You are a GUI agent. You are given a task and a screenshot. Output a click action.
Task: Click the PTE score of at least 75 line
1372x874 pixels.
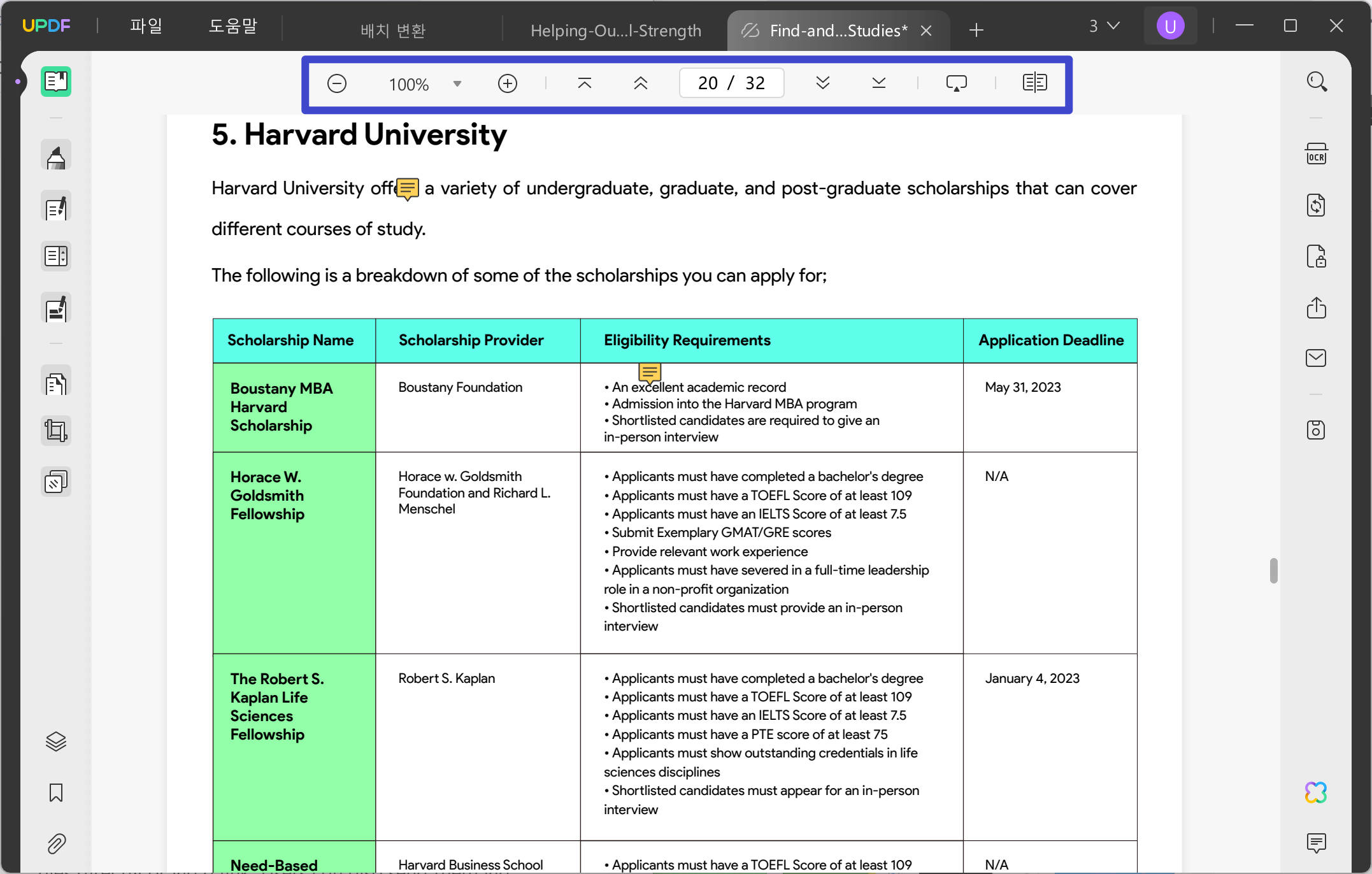coord(745,734)
